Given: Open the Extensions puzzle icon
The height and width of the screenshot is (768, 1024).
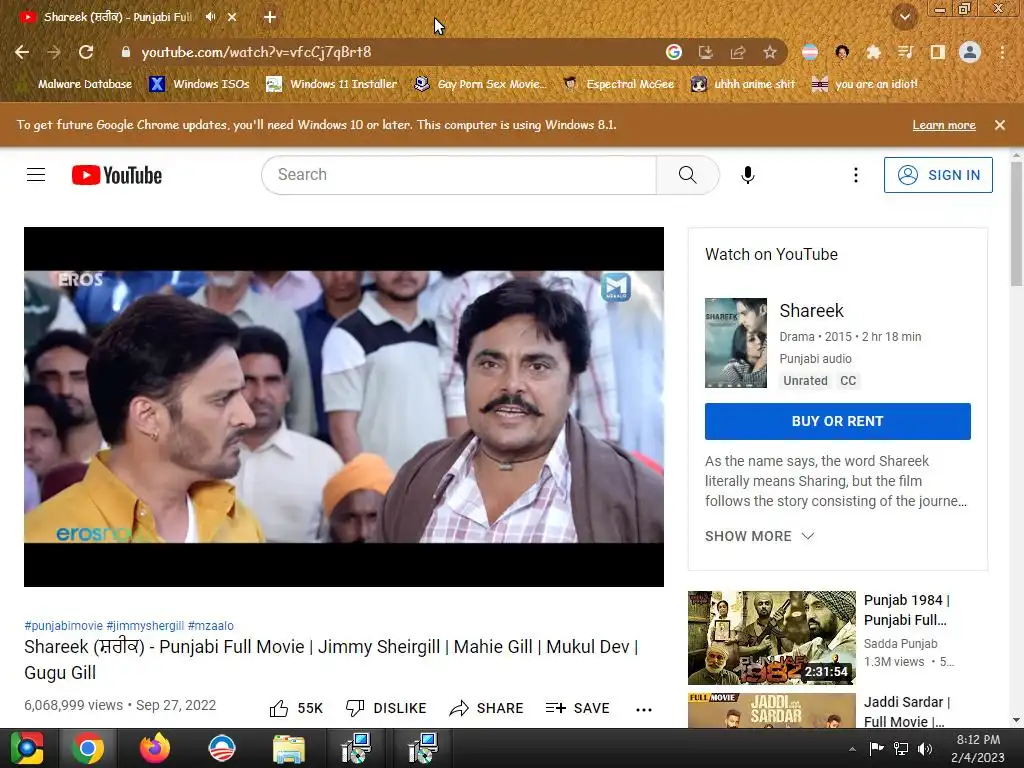Looking at the screenshot, I should [x=873, y=52].
